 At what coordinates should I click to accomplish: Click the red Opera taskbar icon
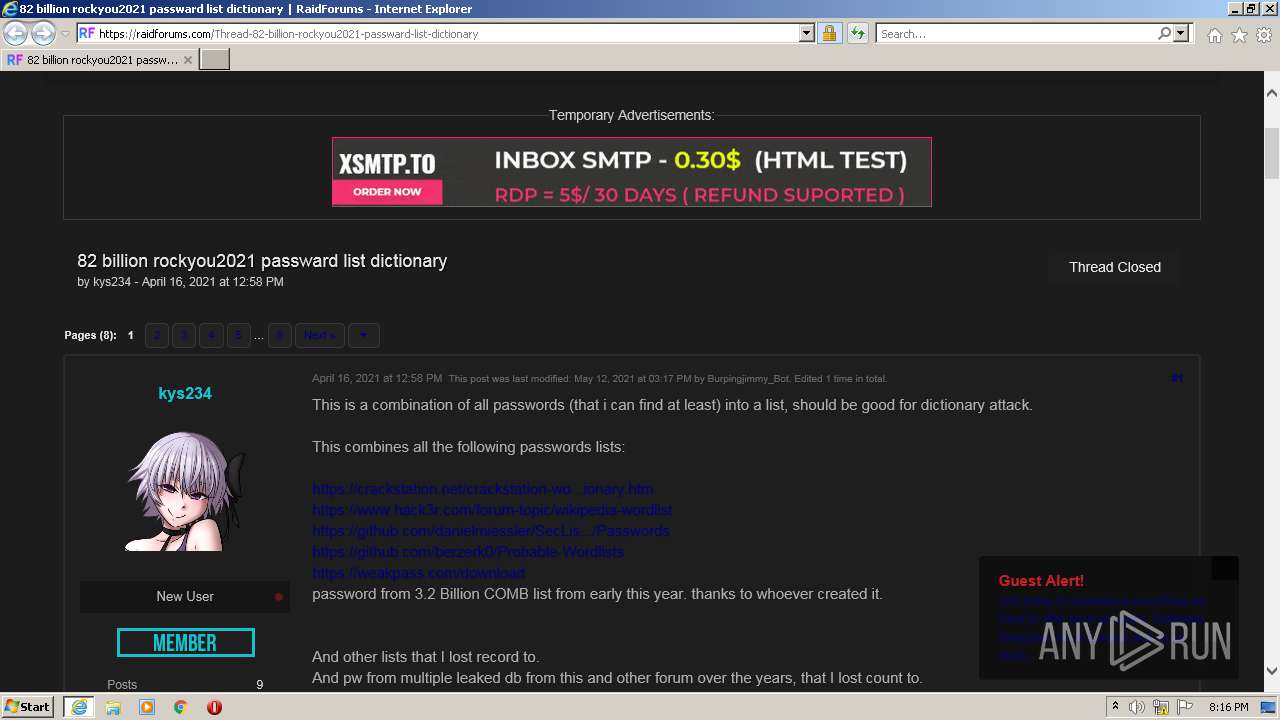pyautogui.click(x=214, y=707)
